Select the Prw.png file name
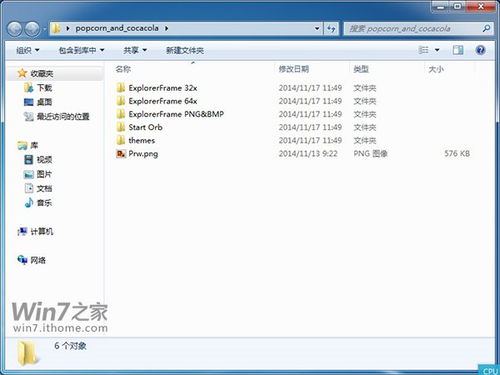This screenshot has height=375, width=500. pos(143,154)
